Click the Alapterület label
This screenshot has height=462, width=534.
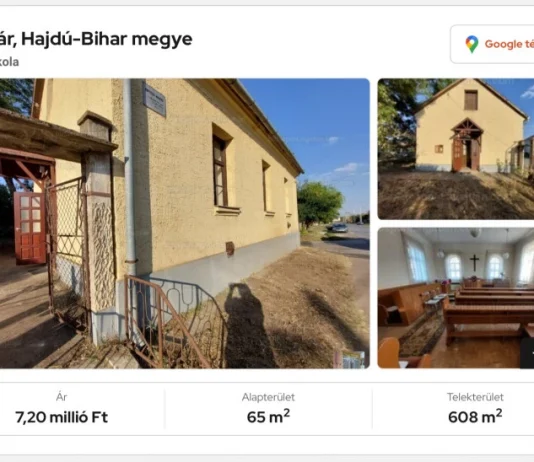point(268,397)
